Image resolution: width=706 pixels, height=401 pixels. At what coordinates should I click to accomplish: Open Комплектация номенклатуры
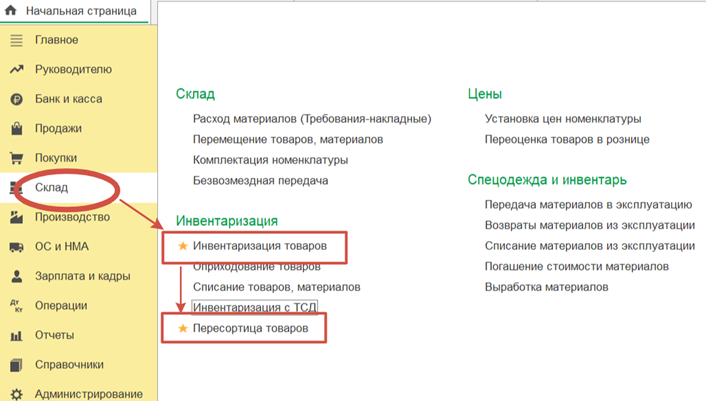[270, 160]
